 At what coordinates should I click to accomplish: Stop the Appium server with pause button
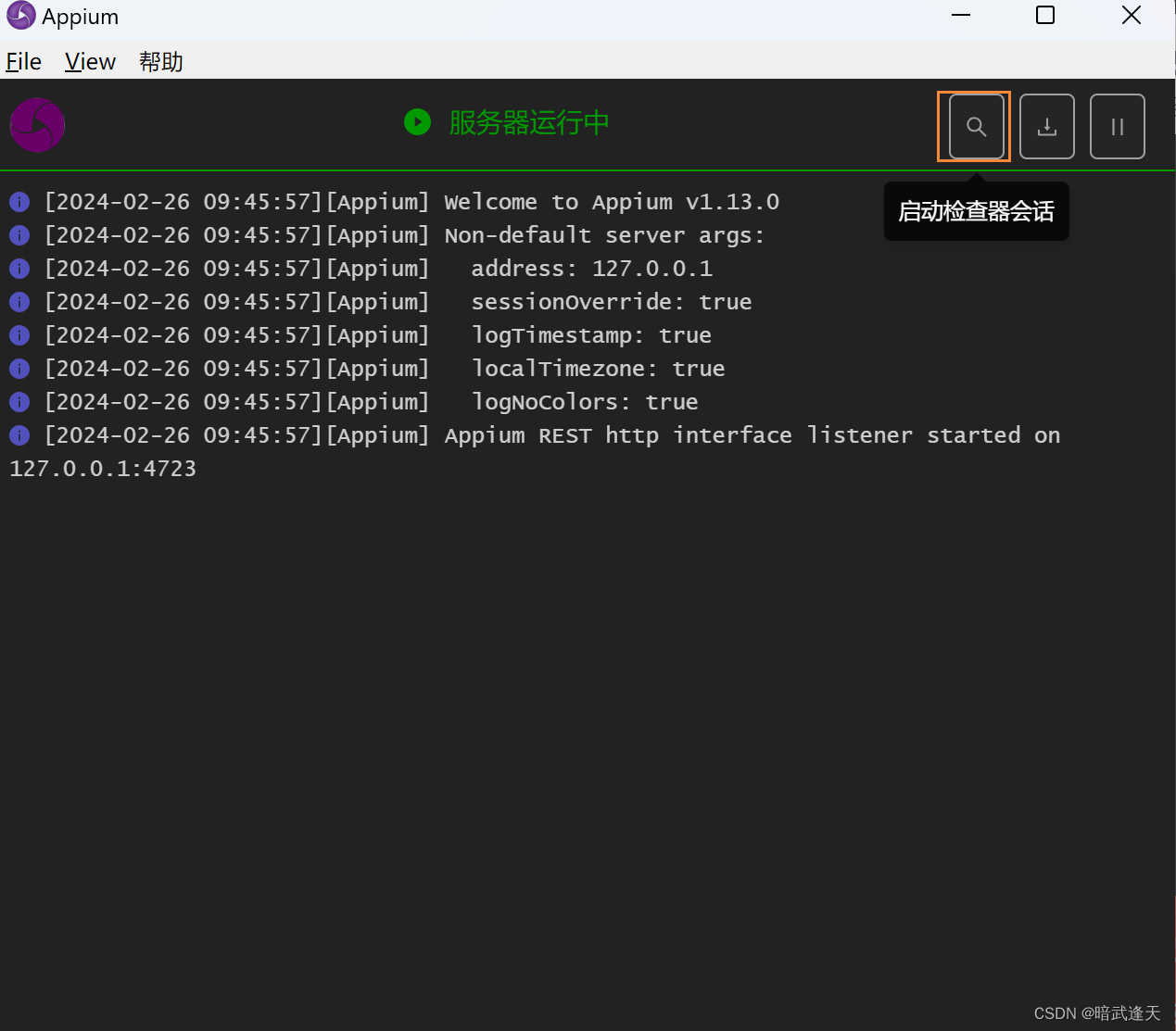coord(1118,127)
